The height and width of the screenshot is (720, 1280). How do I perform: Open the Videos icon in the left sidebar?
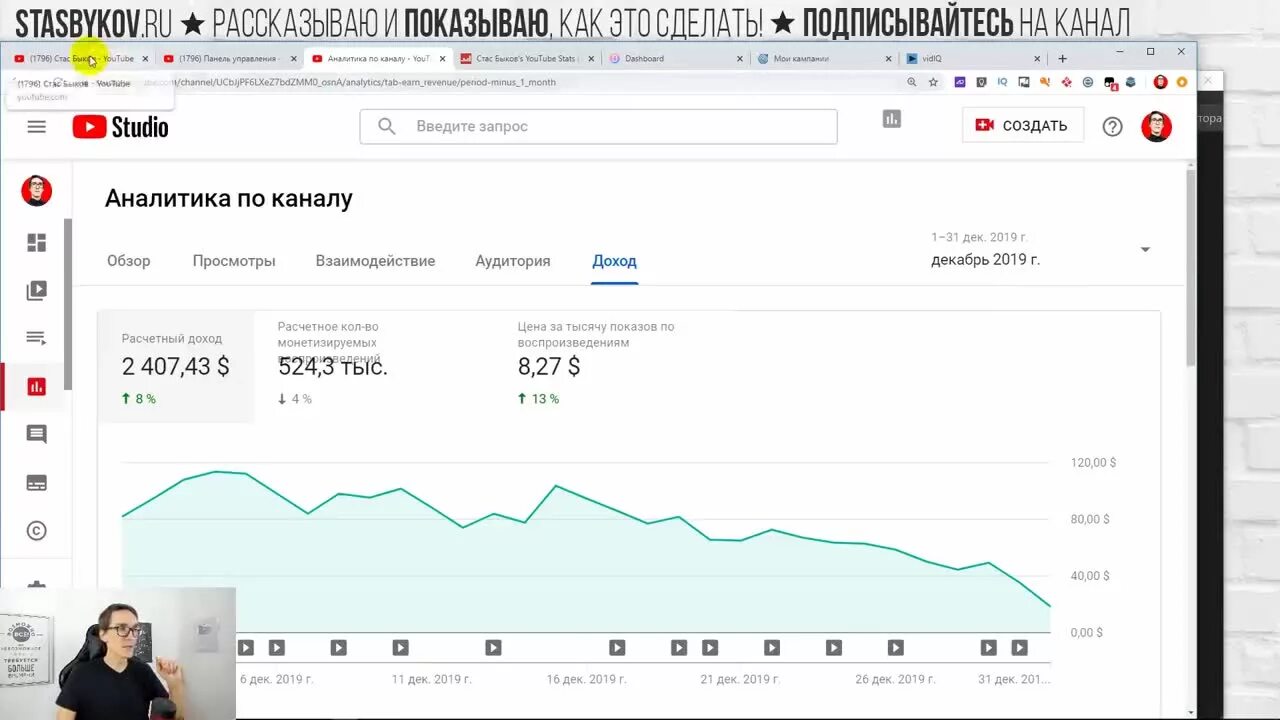(36, 291)
